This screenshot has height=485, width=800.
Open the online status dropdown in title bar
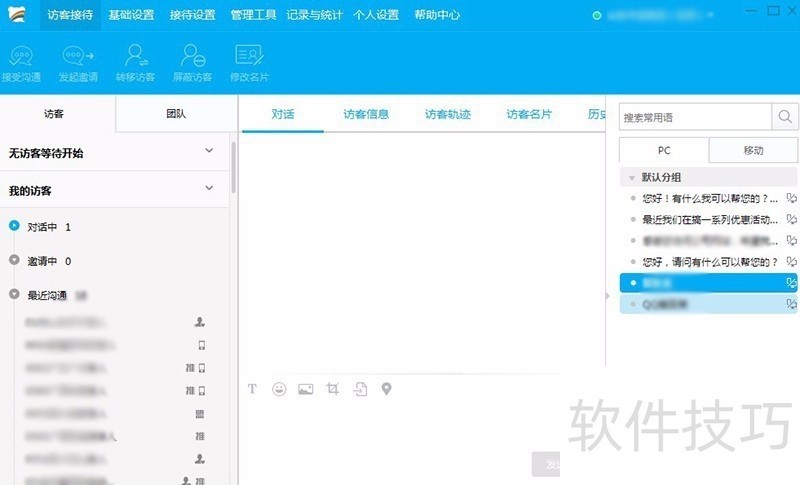pyautogui.click(x=710, y=15)
